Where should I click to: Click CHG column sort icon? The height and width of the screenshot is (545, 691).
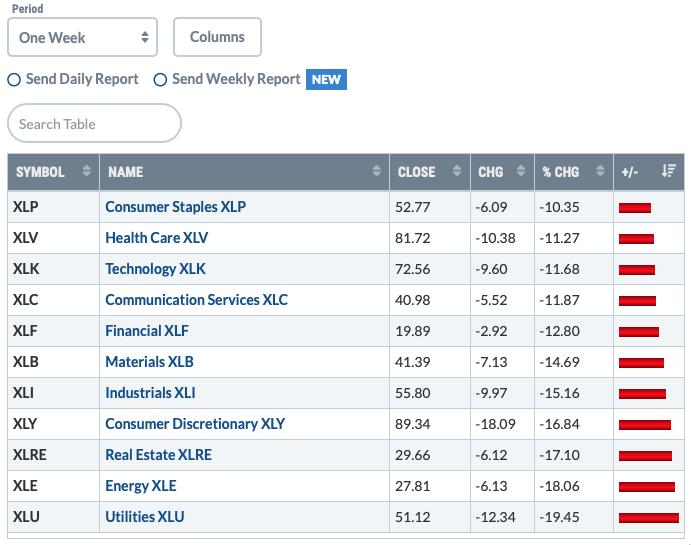[x=521, y=171]
